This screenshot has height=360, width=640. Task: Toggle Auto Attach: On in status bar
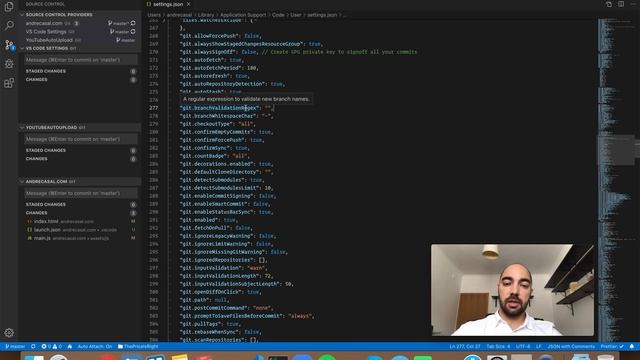tap(95, 347)
